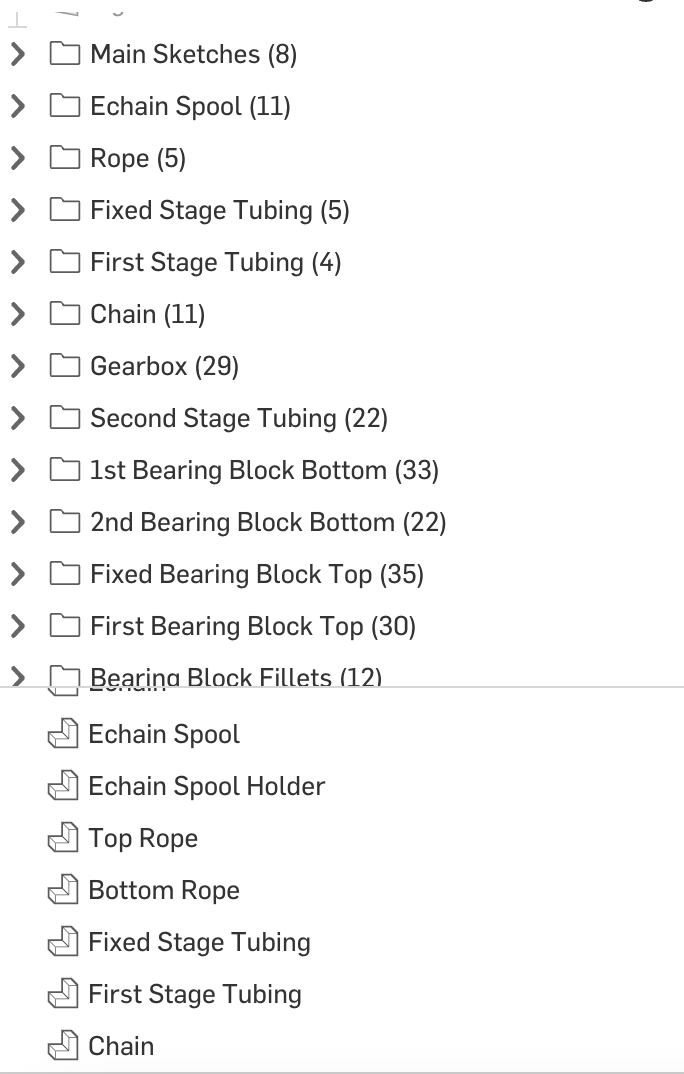Click the Rope folder icon
Screen dimensions: 684x1074
64,158
